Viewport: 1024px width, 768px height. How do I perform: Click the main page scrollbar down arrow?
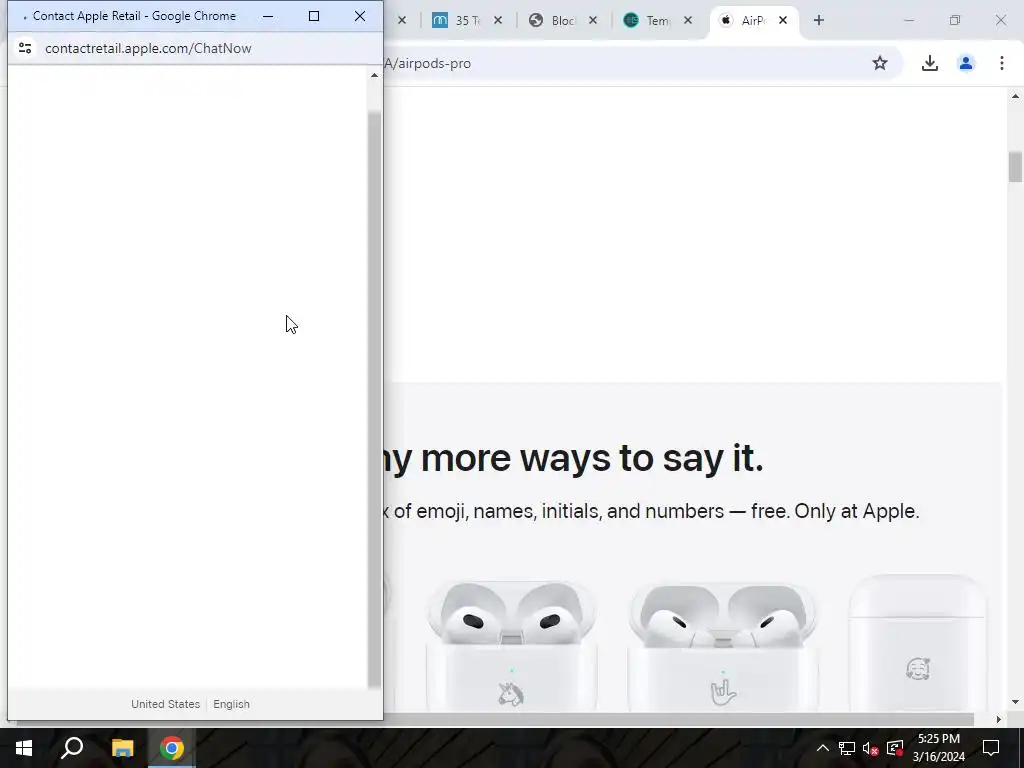point(1015,702)
